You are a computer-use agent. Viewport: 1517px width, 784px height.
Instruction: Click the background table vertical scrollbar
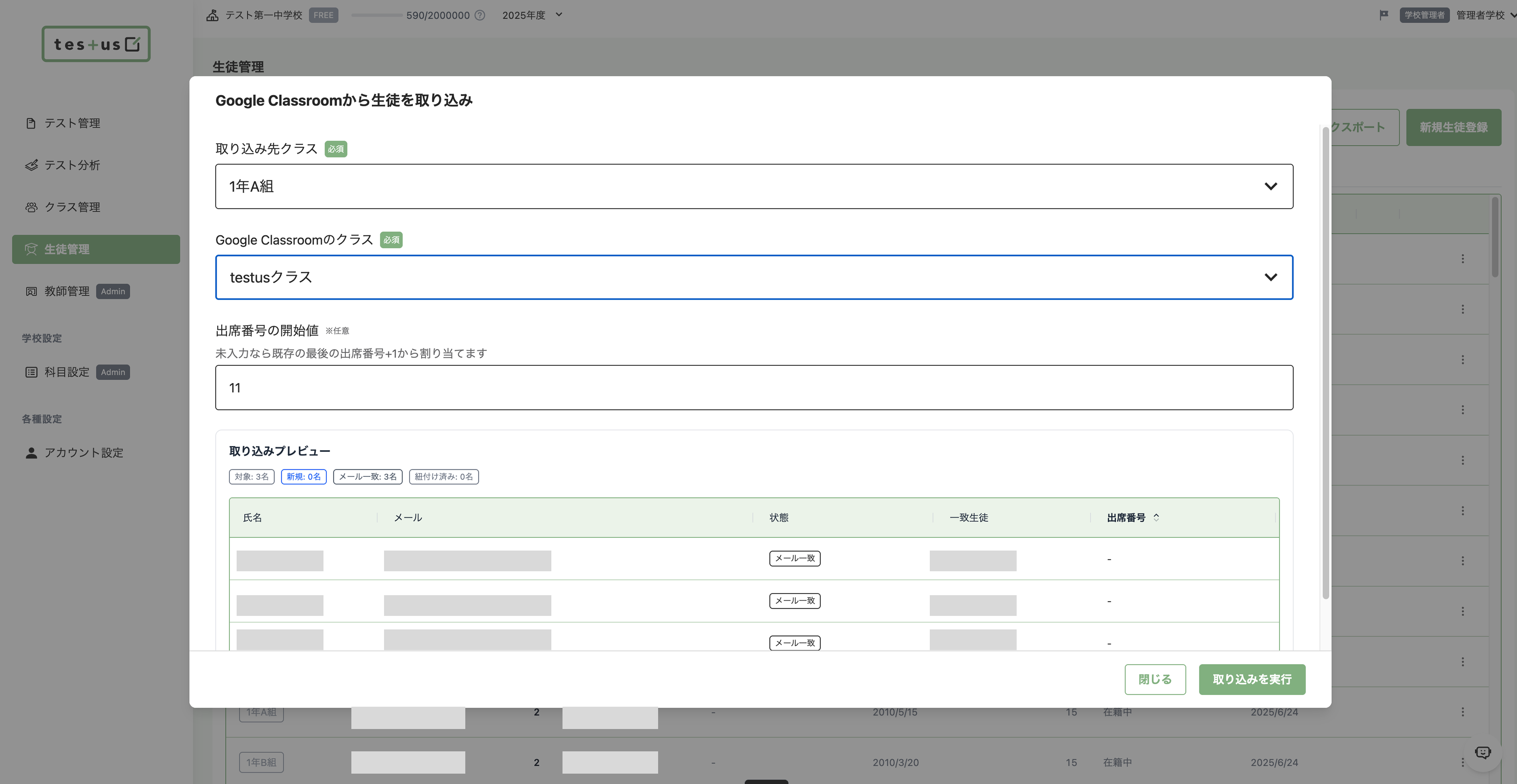1495,237
